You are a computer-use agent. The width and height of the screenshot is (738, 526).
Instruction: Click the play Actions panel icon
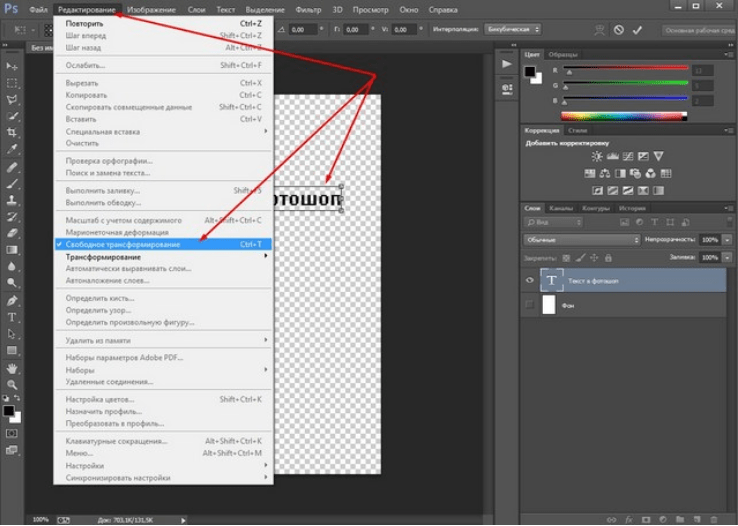(x=506, y=64)
